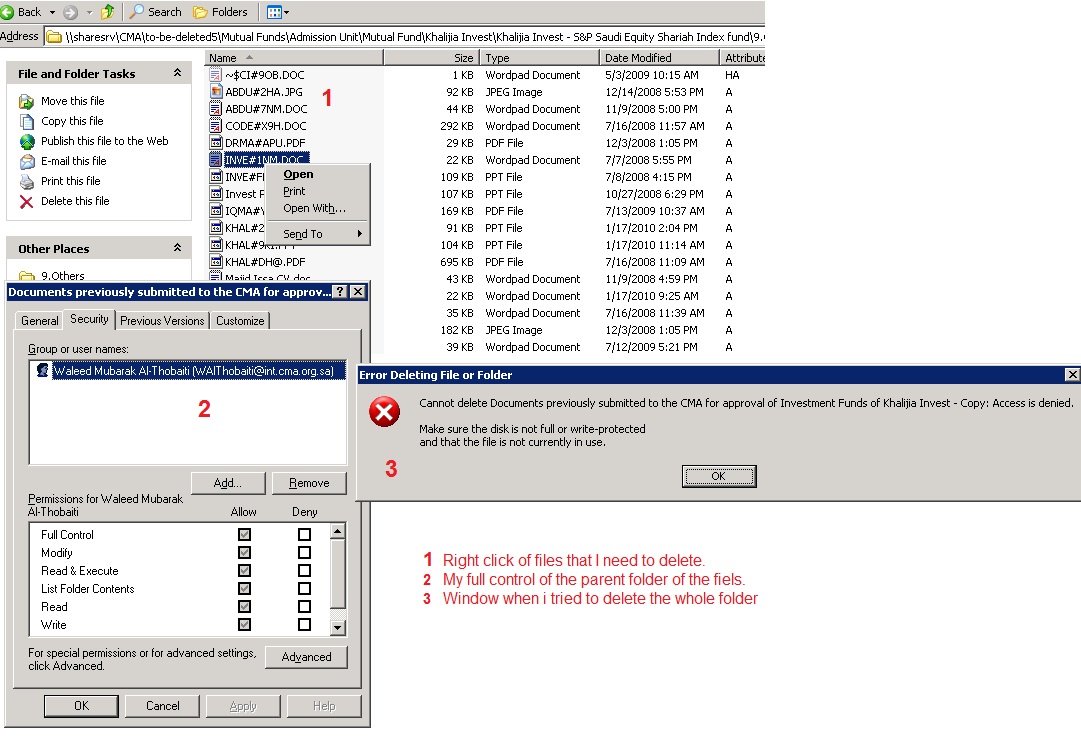
Task: Toggle the Deny checkbox for Full Control
Action: pyautogui.click(x=304, y=534)
